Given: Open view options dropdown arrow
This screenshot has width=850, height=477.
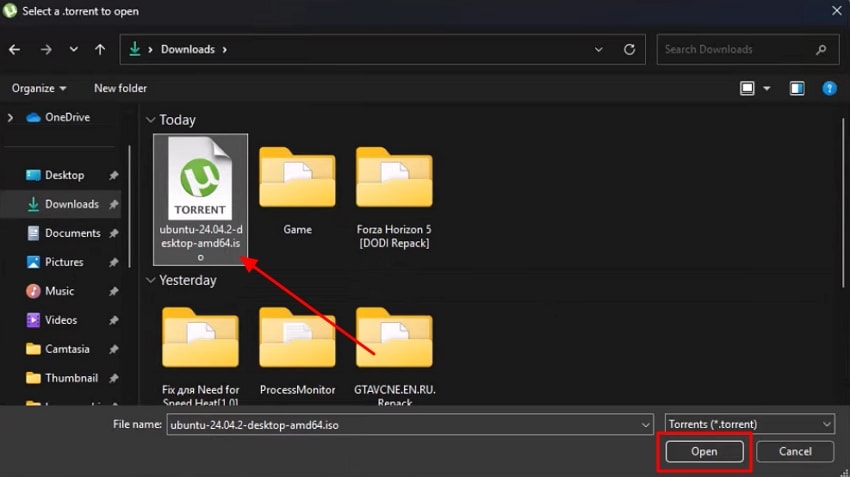Looking at the screenshot, I should click(767, 88).
